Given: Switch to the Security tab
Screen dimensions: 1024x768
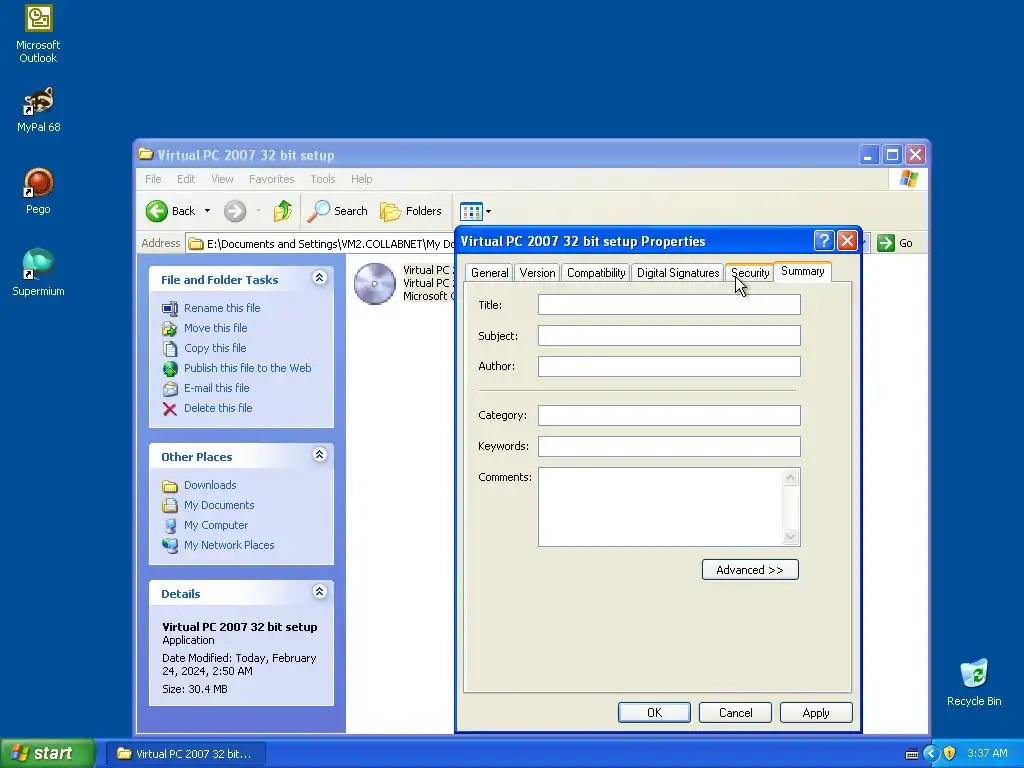Looking at the screenshot, I should click(x=750, y=273).
